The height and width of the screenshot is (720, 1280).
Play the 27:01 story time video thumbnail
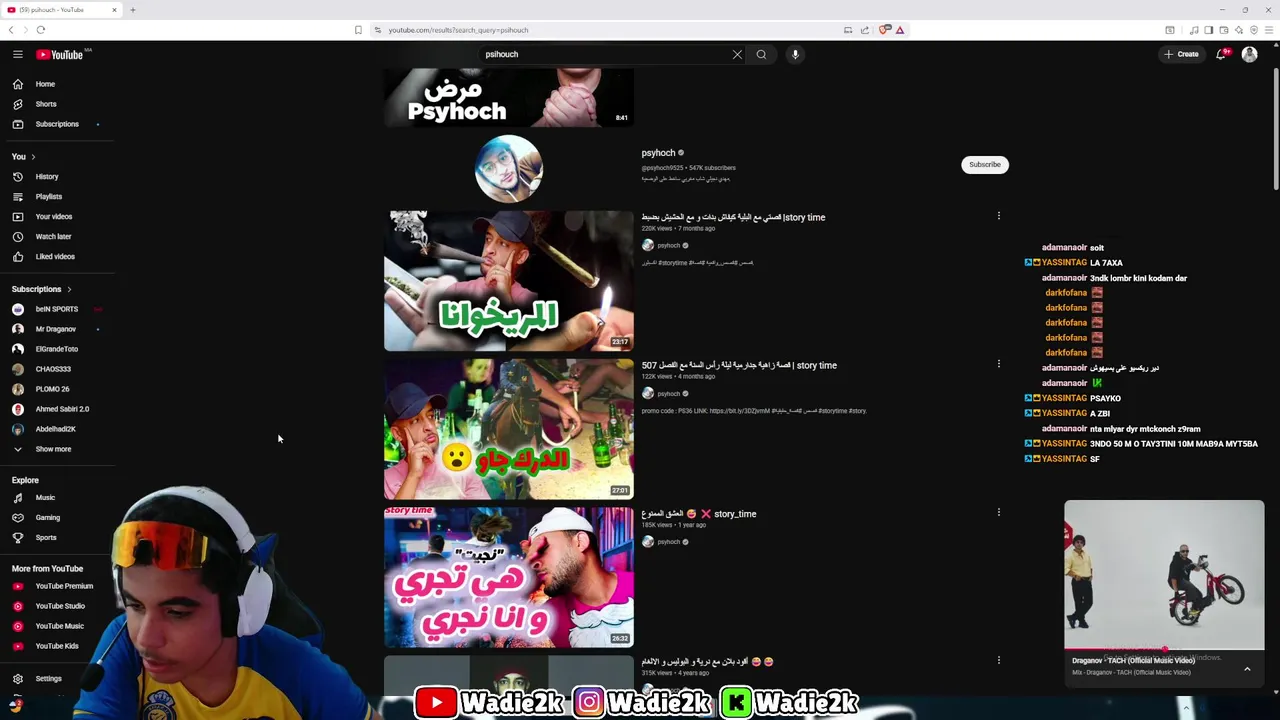pyautogui.click(x=508, y=428)
